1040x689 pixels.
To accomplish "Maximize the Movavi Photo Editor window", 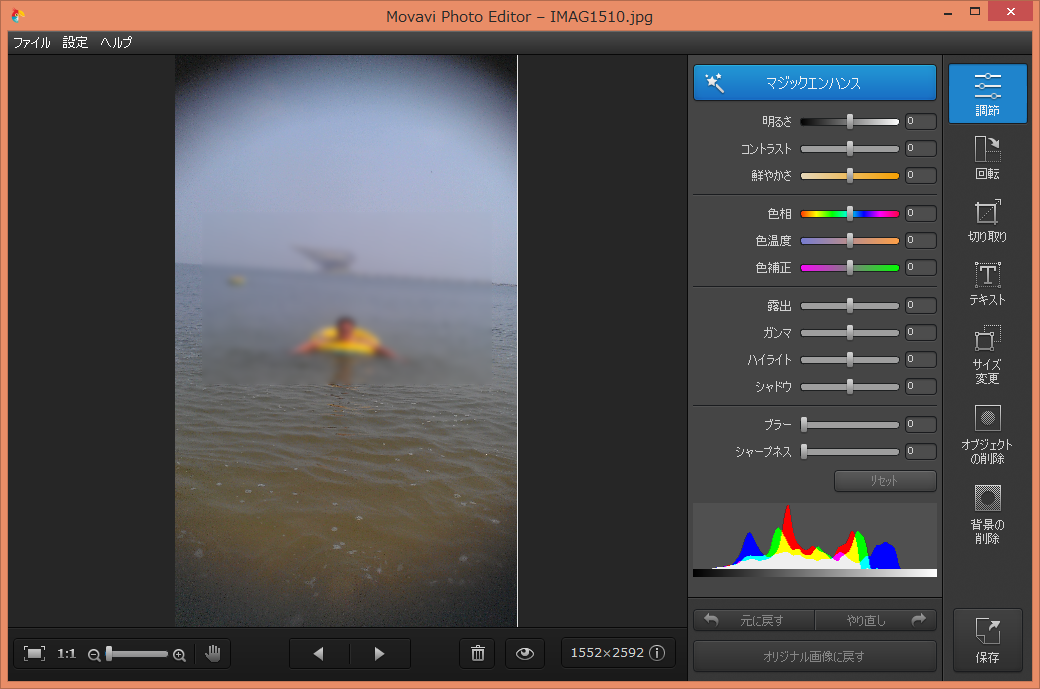I will (x=974, y=11).
